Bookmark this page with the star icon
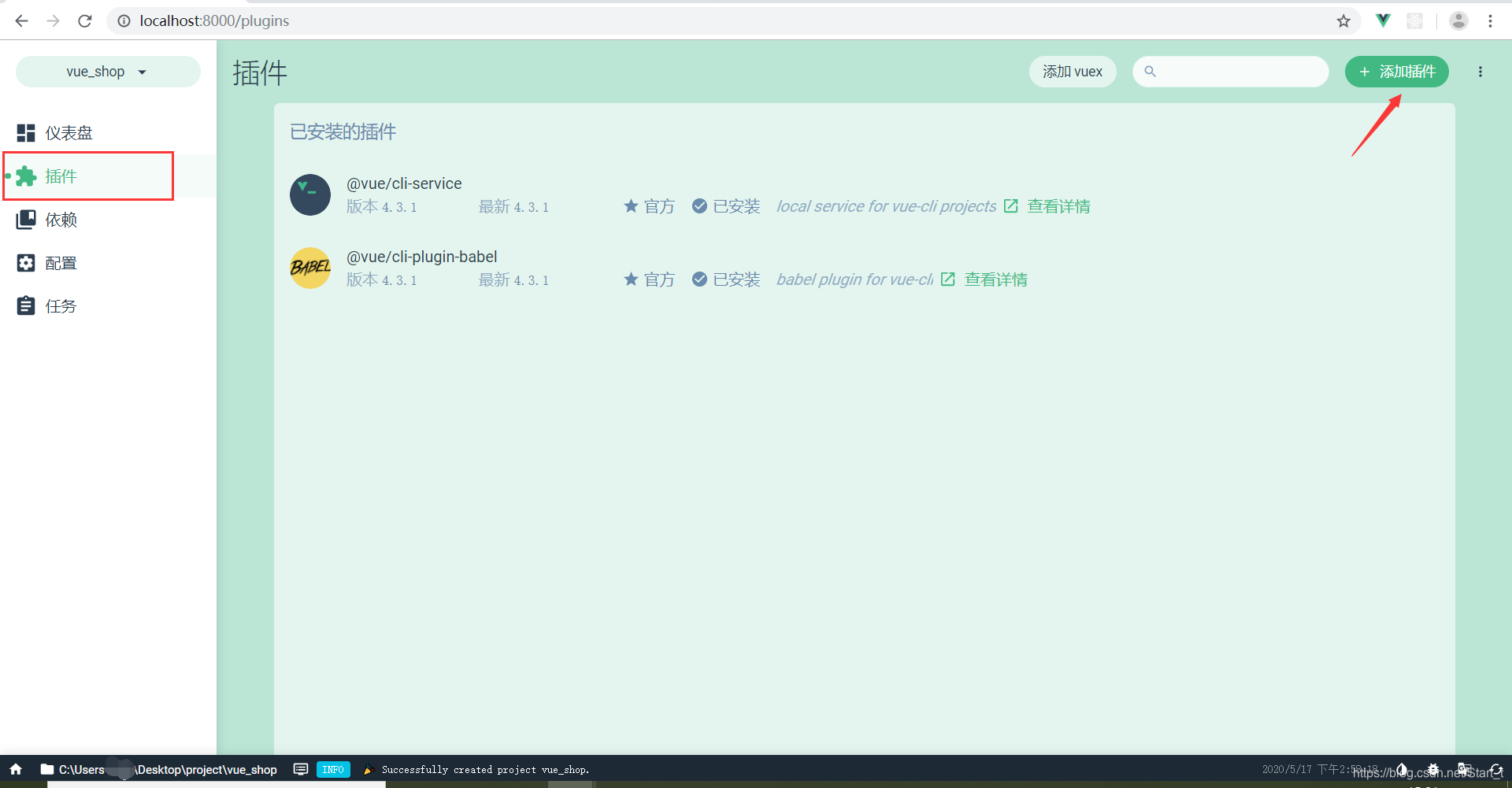1512x788 pixels. (x=1343, y=21)
